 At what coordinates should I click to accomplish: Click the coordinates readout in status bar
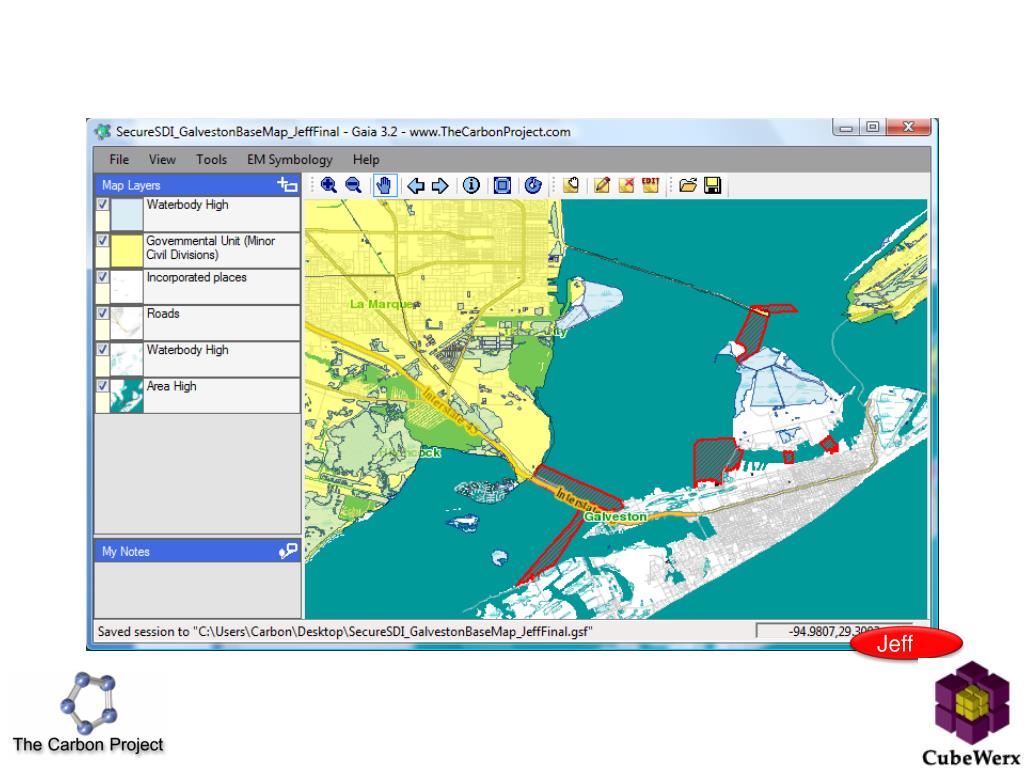(833, 632)
